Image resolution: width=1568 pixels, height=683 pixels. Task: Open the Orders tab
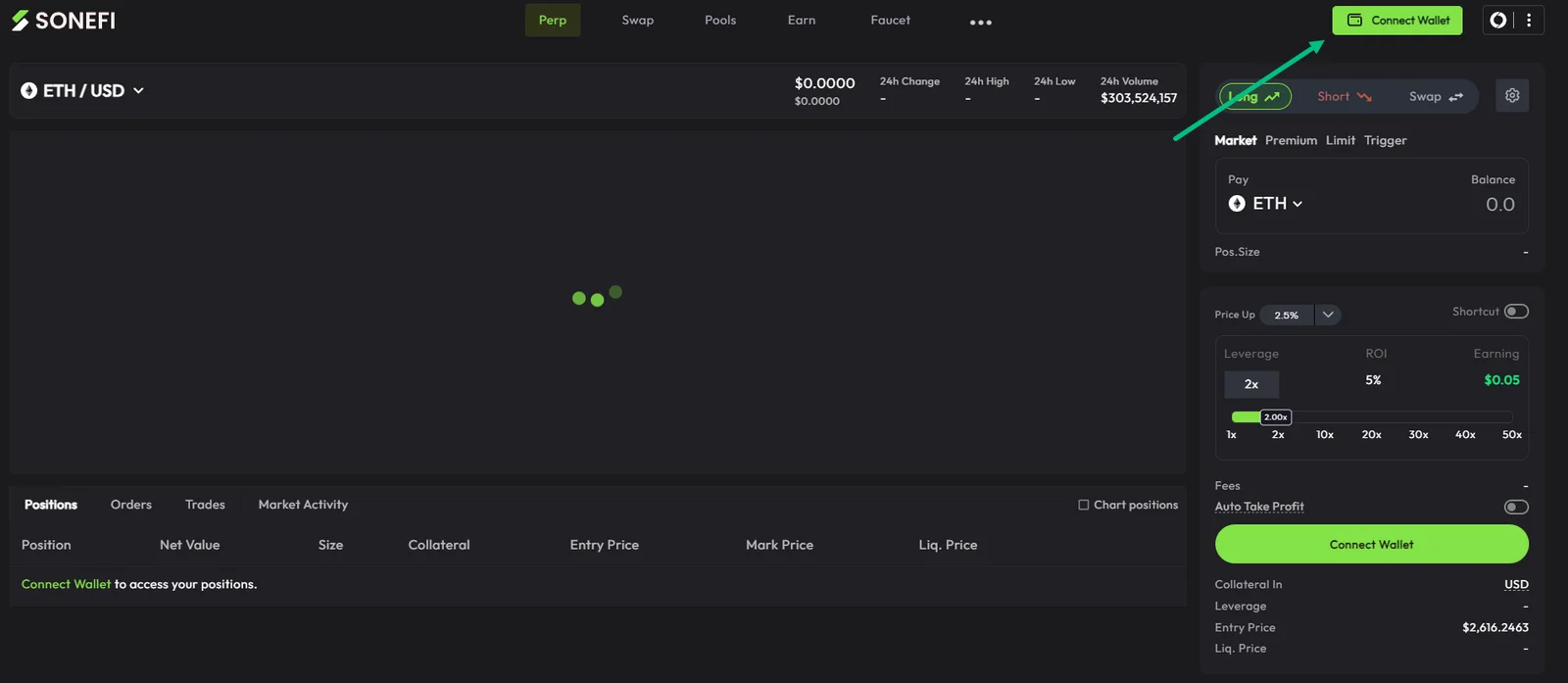coord(131,505)
